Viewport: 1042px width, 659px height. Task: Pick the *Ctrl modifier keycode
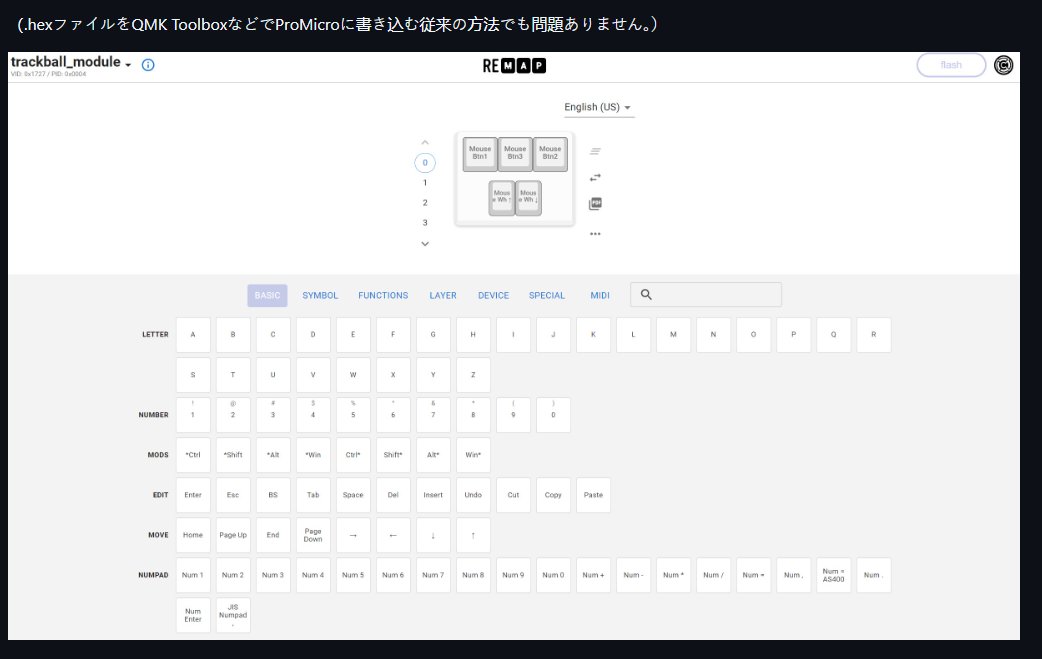point(193,455)
